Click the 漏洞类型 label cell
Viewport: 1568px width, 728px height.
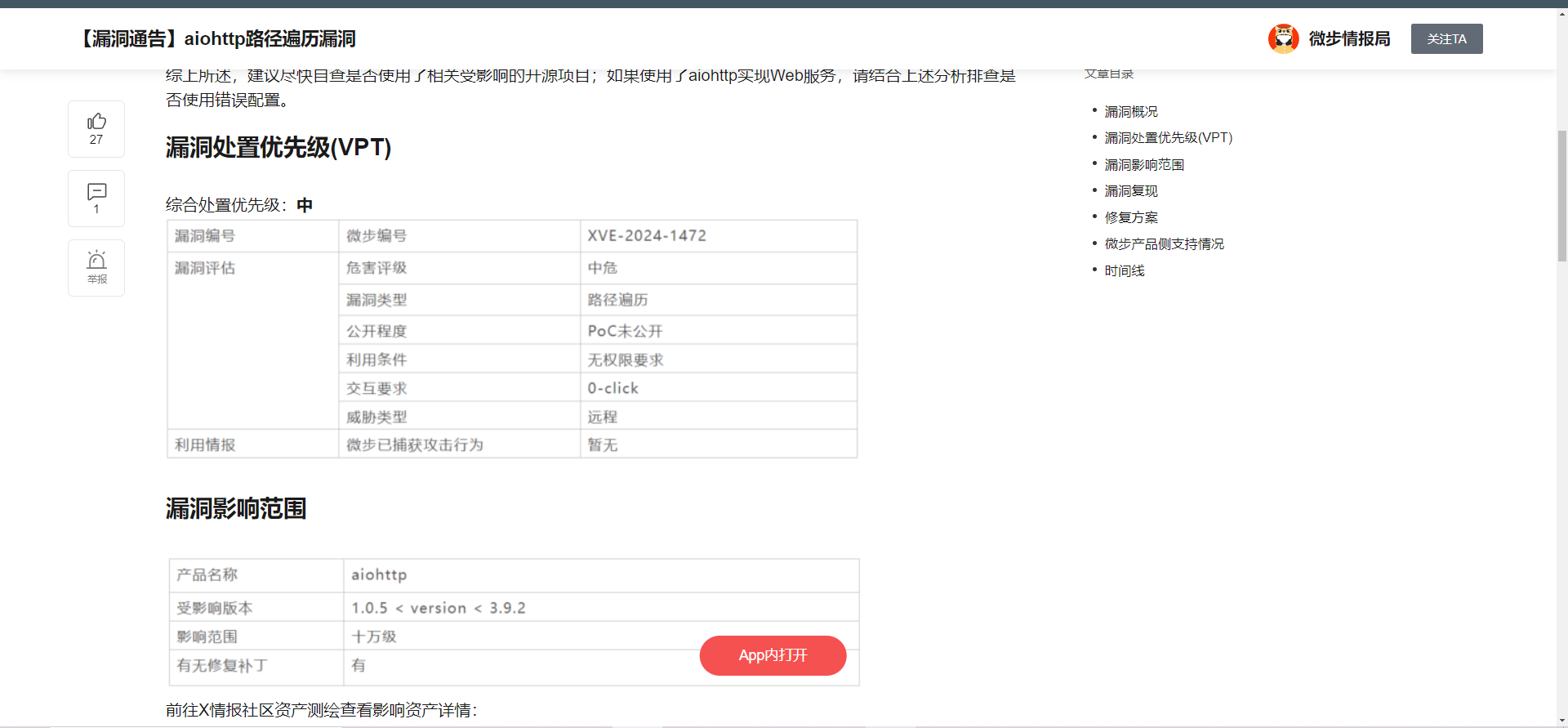(460, 300)
